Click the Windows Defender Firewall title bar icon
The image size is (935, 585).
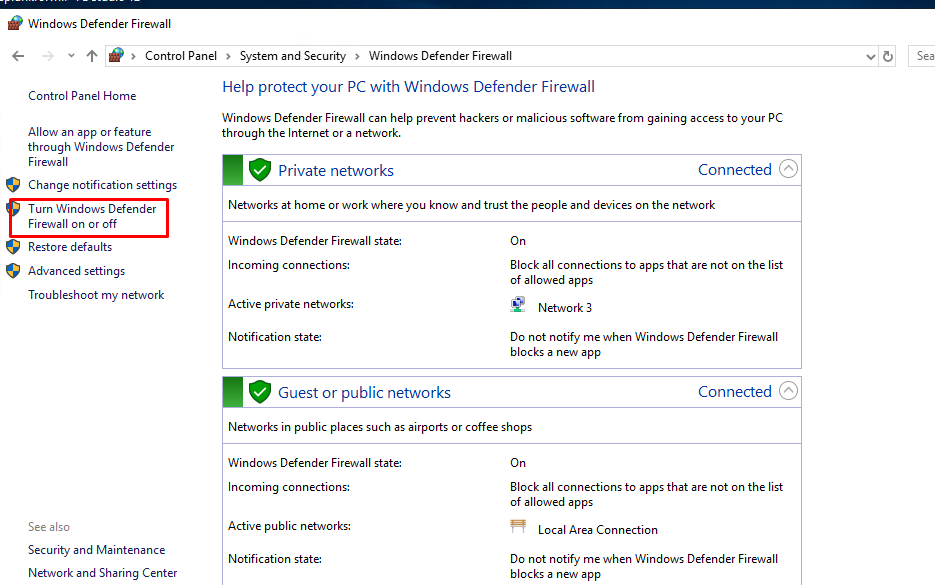15,24
